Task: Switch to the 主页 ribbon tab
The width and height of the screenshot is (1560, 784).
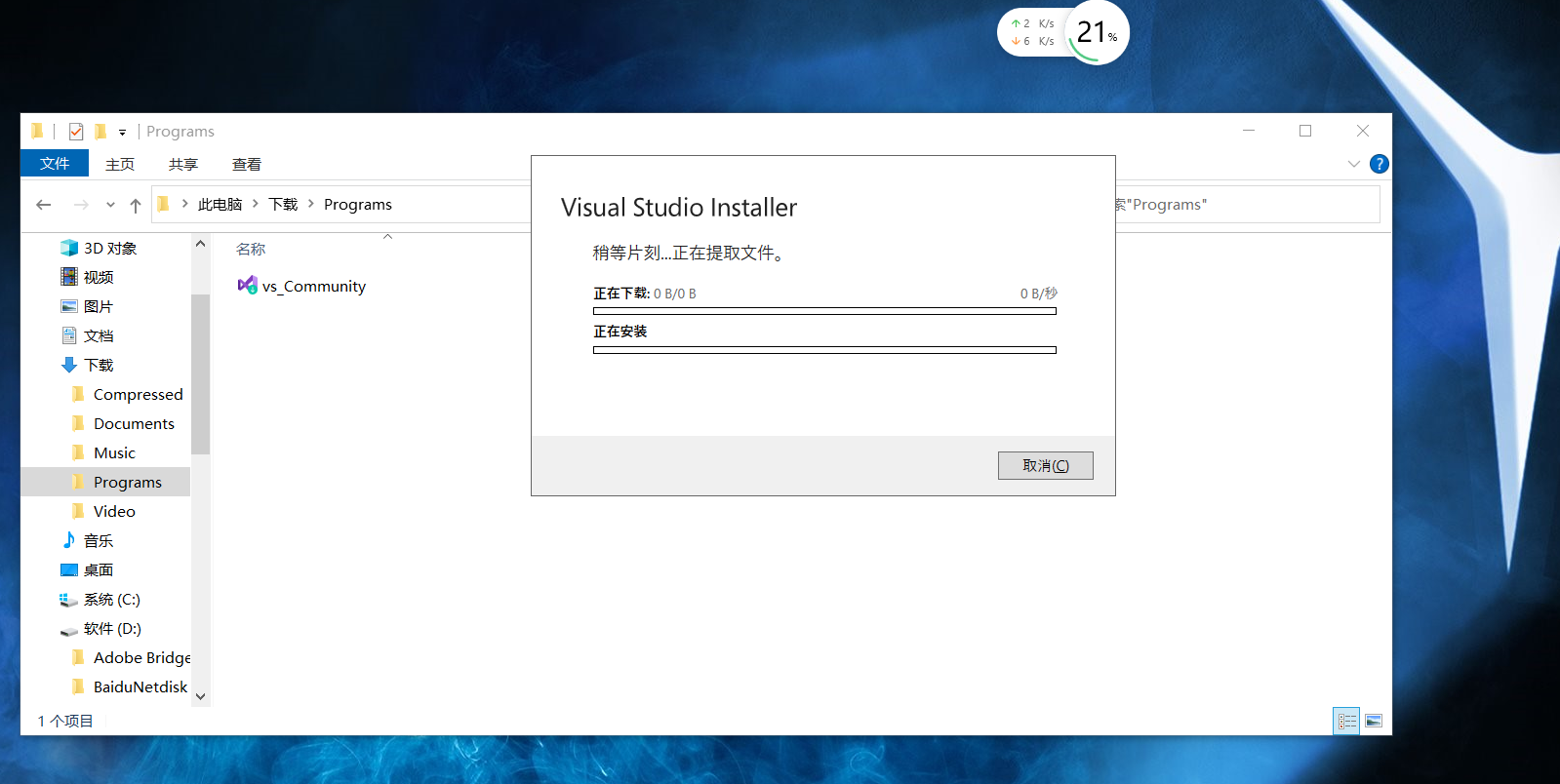Action: click(120, 164)
